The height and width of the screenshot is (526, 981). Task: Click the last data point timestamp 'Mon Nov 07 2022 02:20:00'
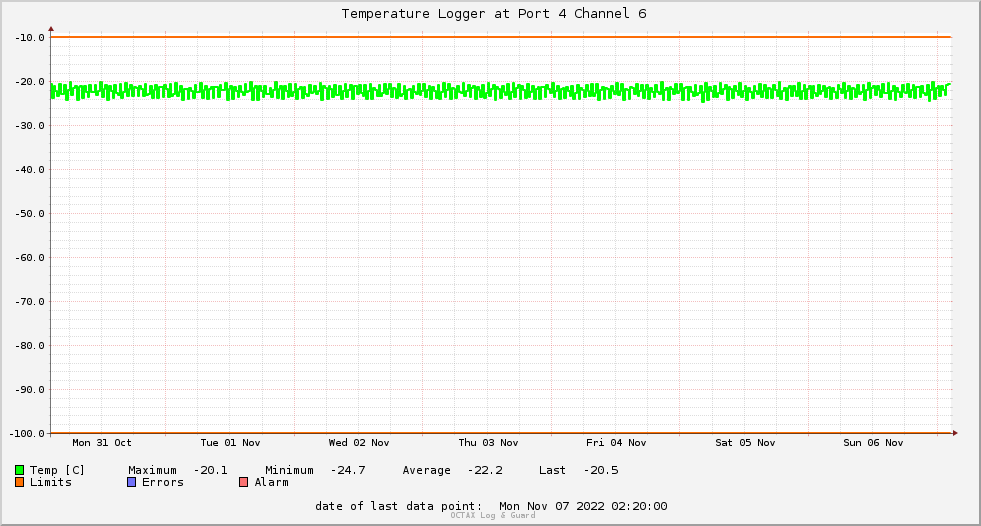tap(583, 506)
